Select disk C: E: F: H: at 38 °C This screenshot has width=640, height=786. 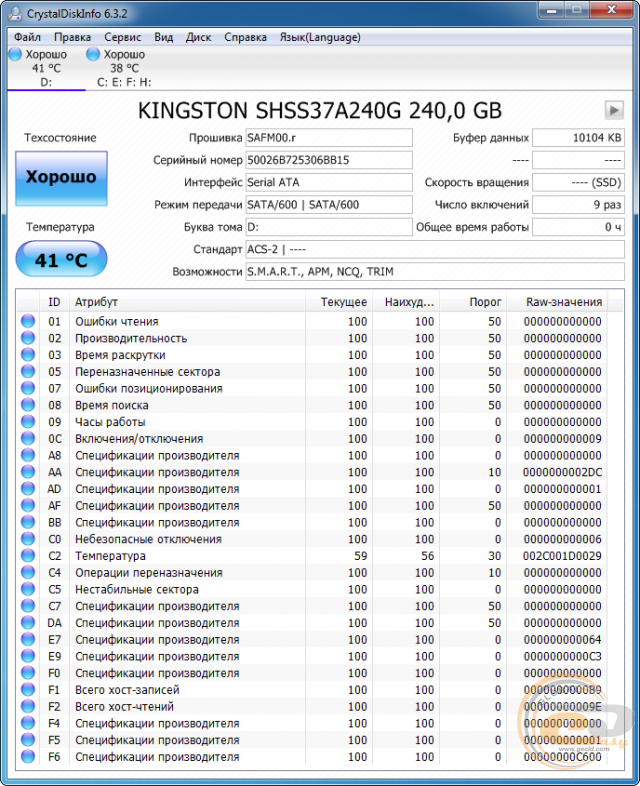(124, 68)
